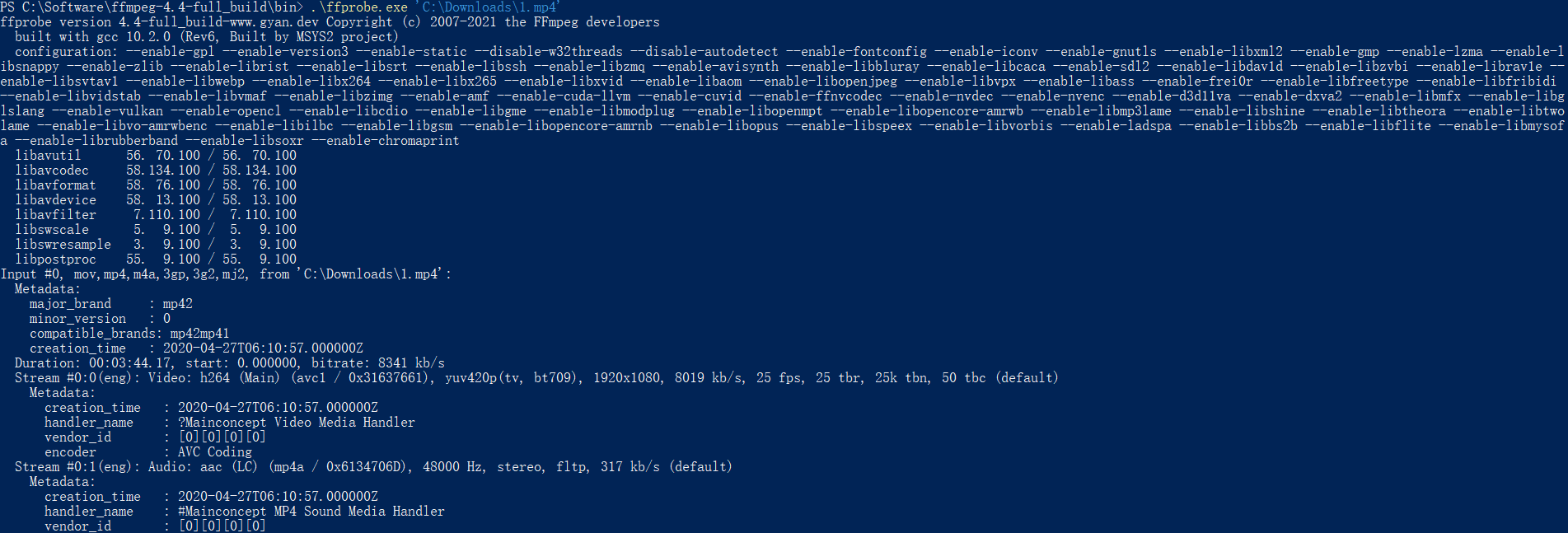Click the major_brand mp42 value

[x=178, y=303]
